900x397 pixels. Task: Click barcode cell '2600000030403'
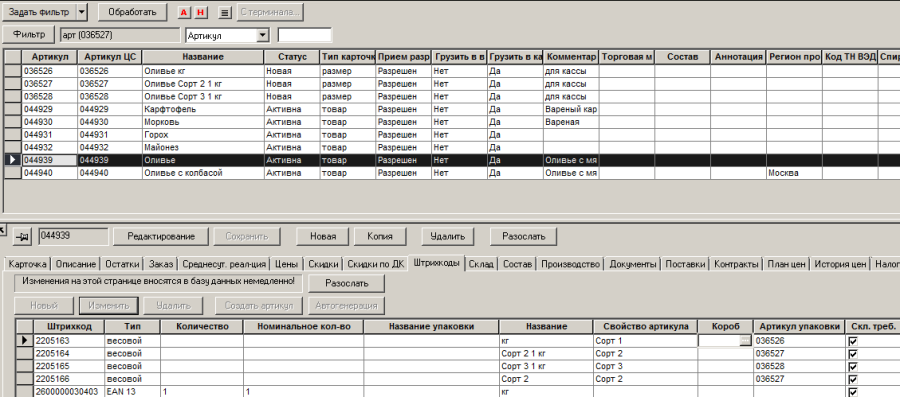pyautogui.click(x=69, y=392)
